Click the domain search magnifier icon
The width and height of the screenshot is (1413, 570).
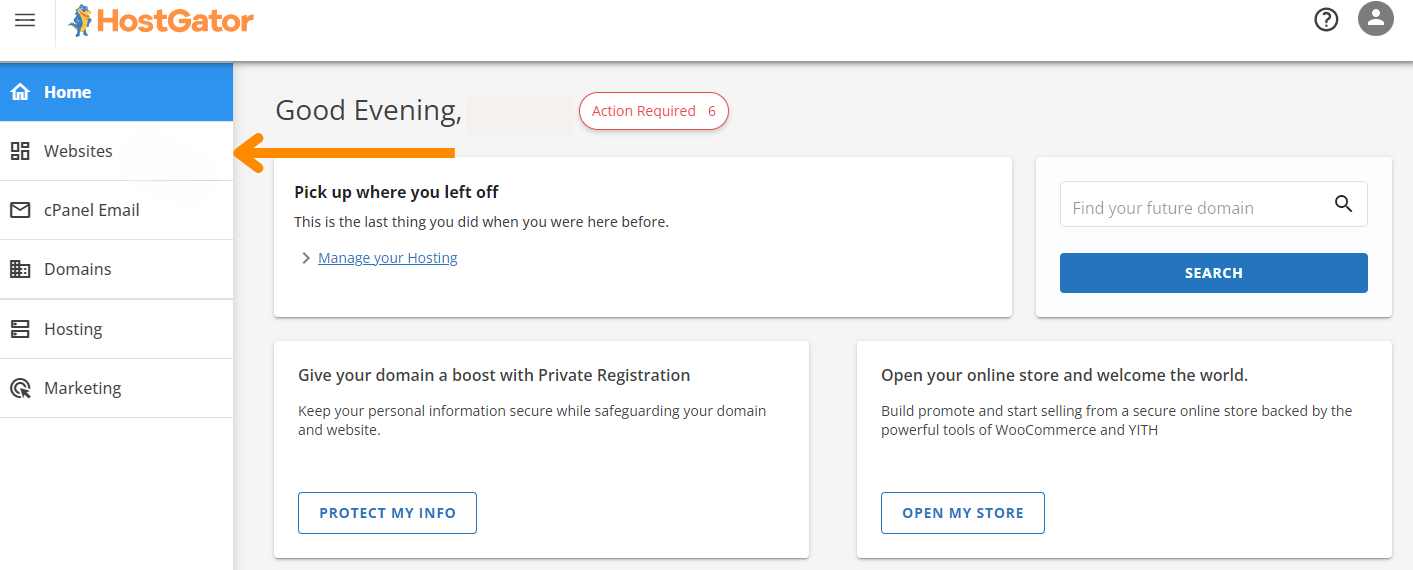(1343, 204)
